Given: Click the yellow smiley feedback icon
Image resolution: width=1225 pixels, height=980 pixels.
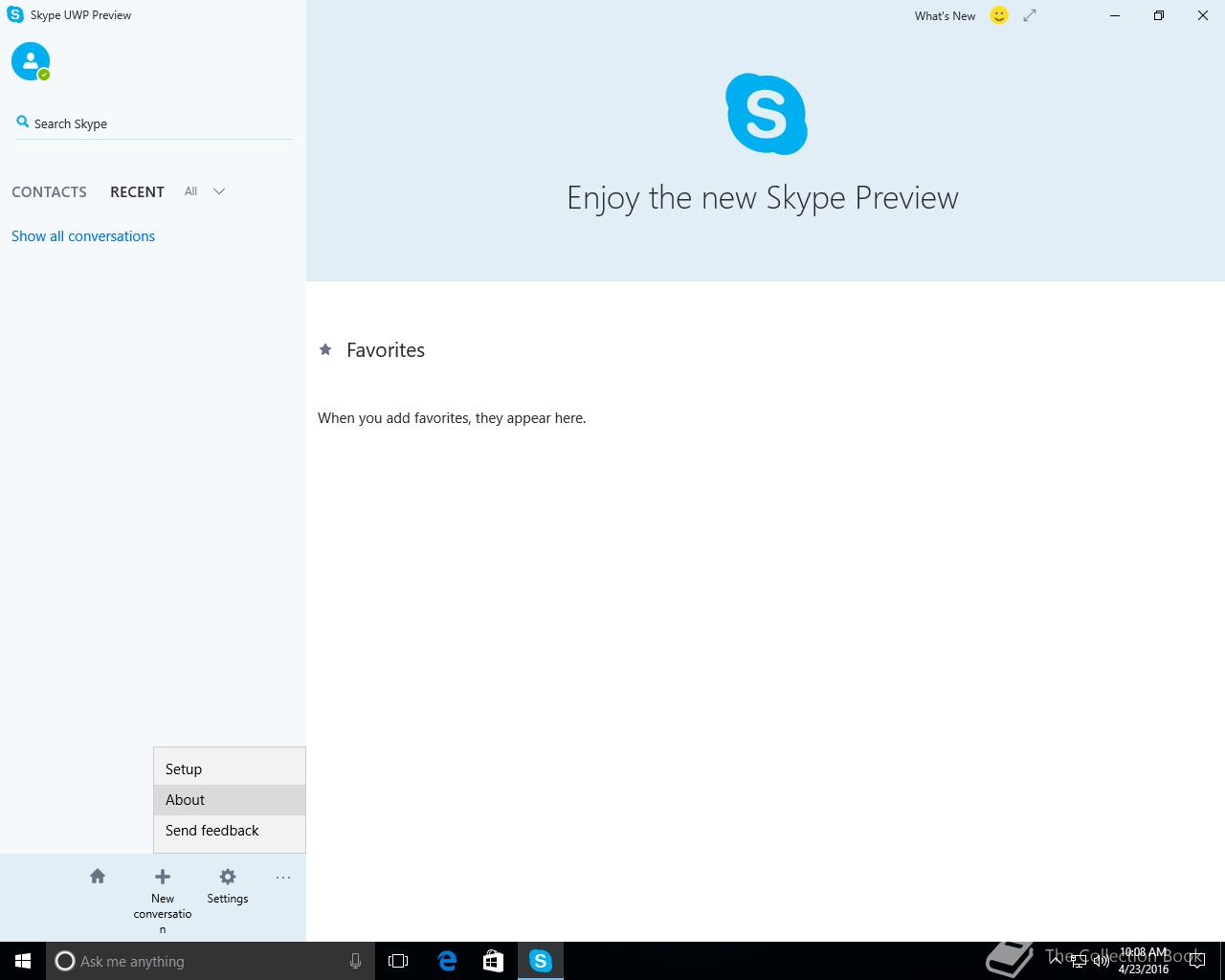Looking at the screenshot, I should point(999,15).
